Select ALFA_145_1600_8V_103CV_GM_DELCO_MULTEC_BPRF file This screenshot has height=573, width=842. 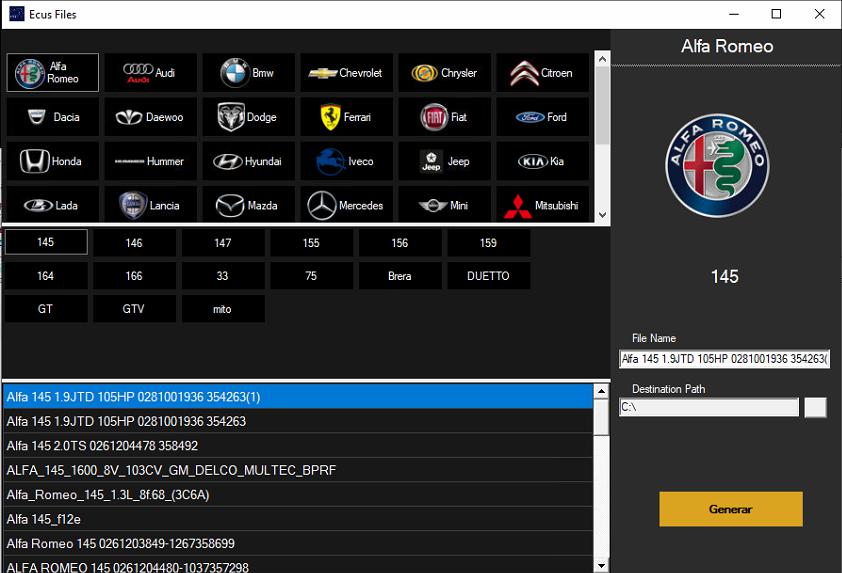point(298,470)
